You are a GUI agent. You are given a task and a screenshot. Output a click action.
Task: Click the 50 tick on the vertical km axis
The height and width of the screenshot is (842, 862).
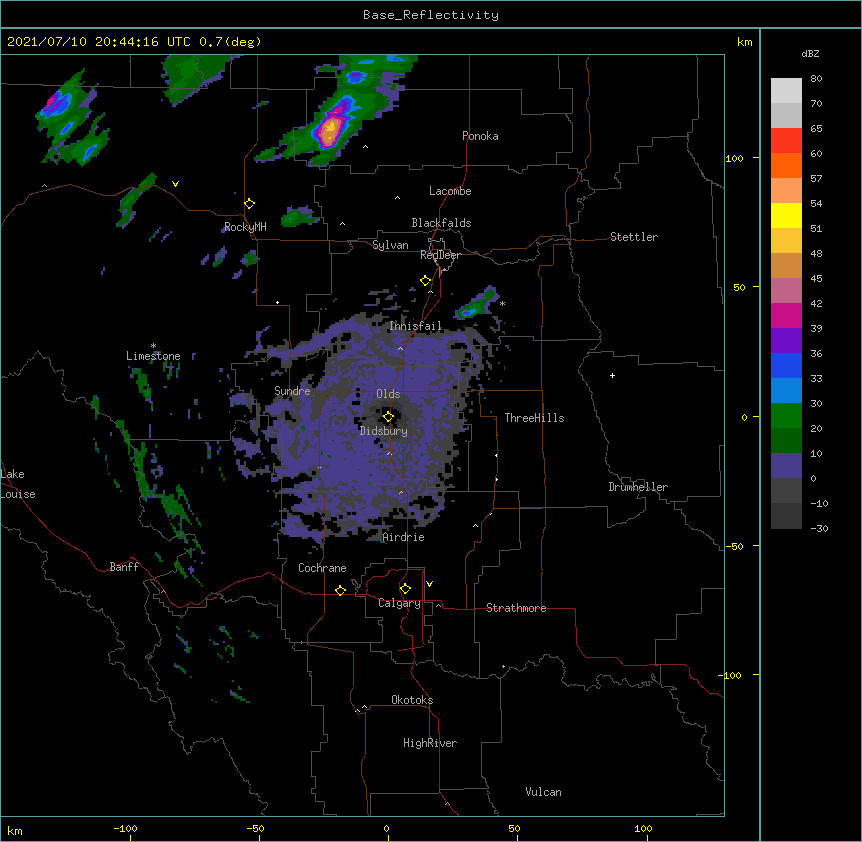[x=739, y=287]
